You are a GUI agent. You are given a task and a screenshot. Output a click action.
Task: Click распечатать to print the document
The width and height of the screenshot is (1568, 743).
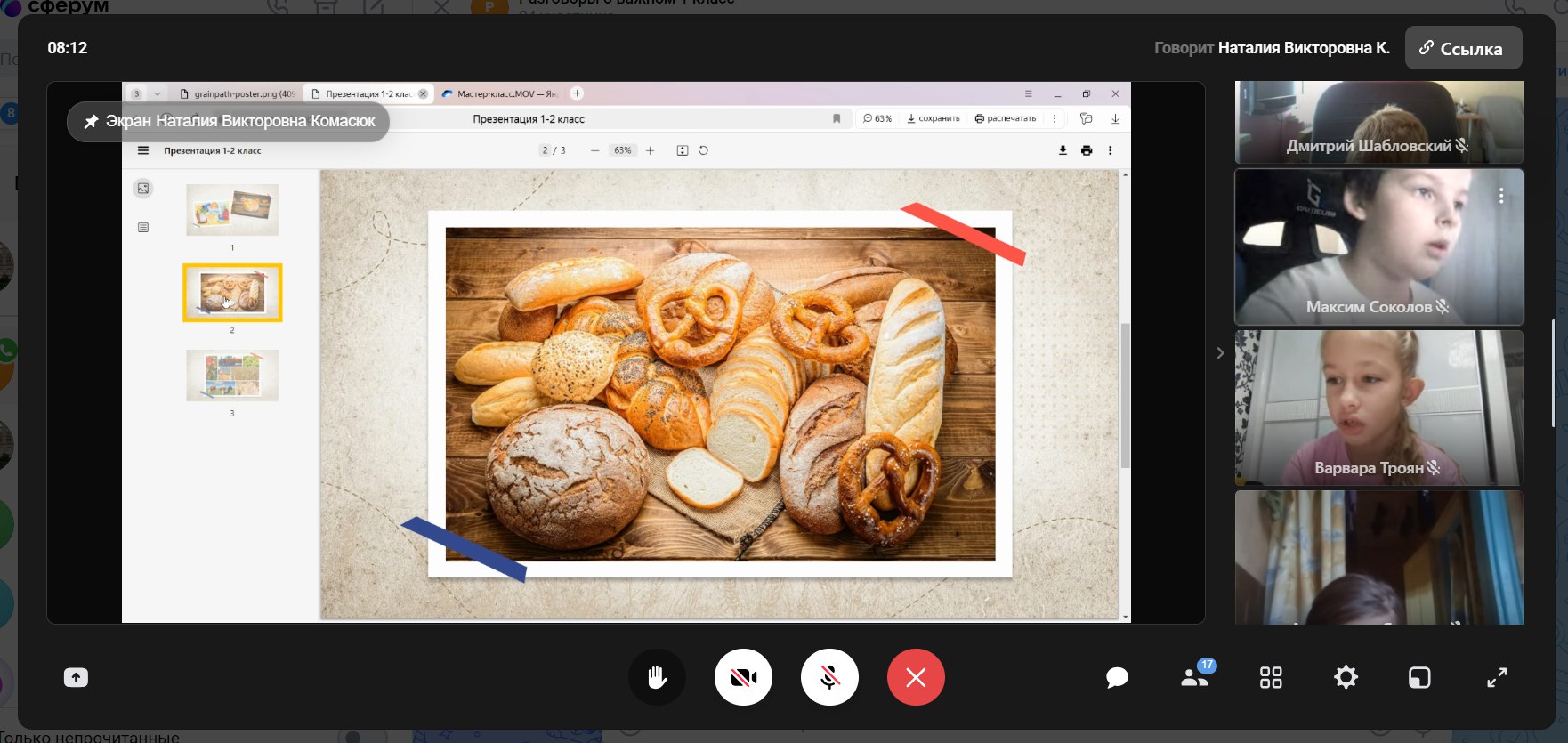point(1006,118)
